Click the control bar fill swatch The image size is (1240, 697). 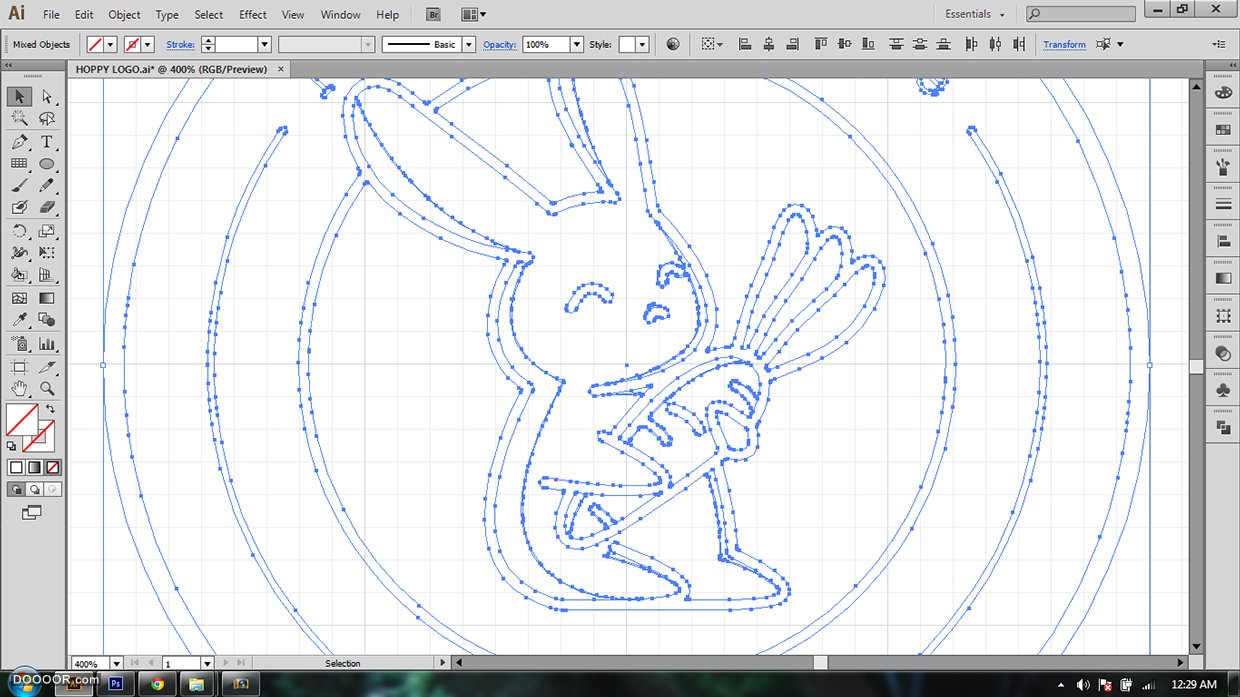[95, 44]
